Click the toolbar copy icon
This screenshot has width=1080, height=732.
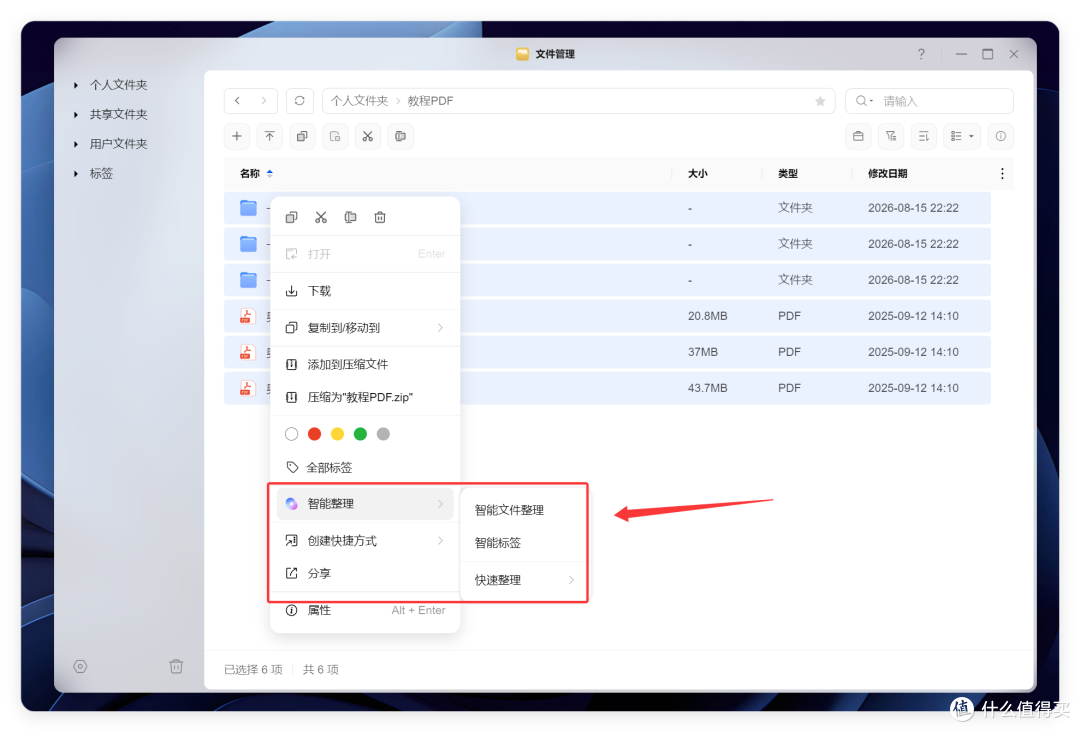pyautogui.click(x=302, y=136)
